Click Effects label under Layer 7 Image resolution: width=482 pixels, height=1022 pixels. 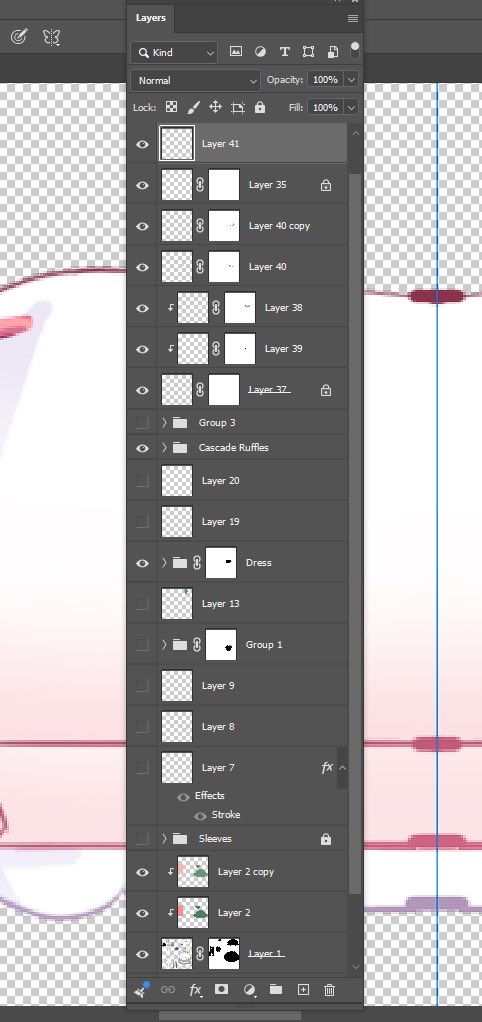coord(209,796)
